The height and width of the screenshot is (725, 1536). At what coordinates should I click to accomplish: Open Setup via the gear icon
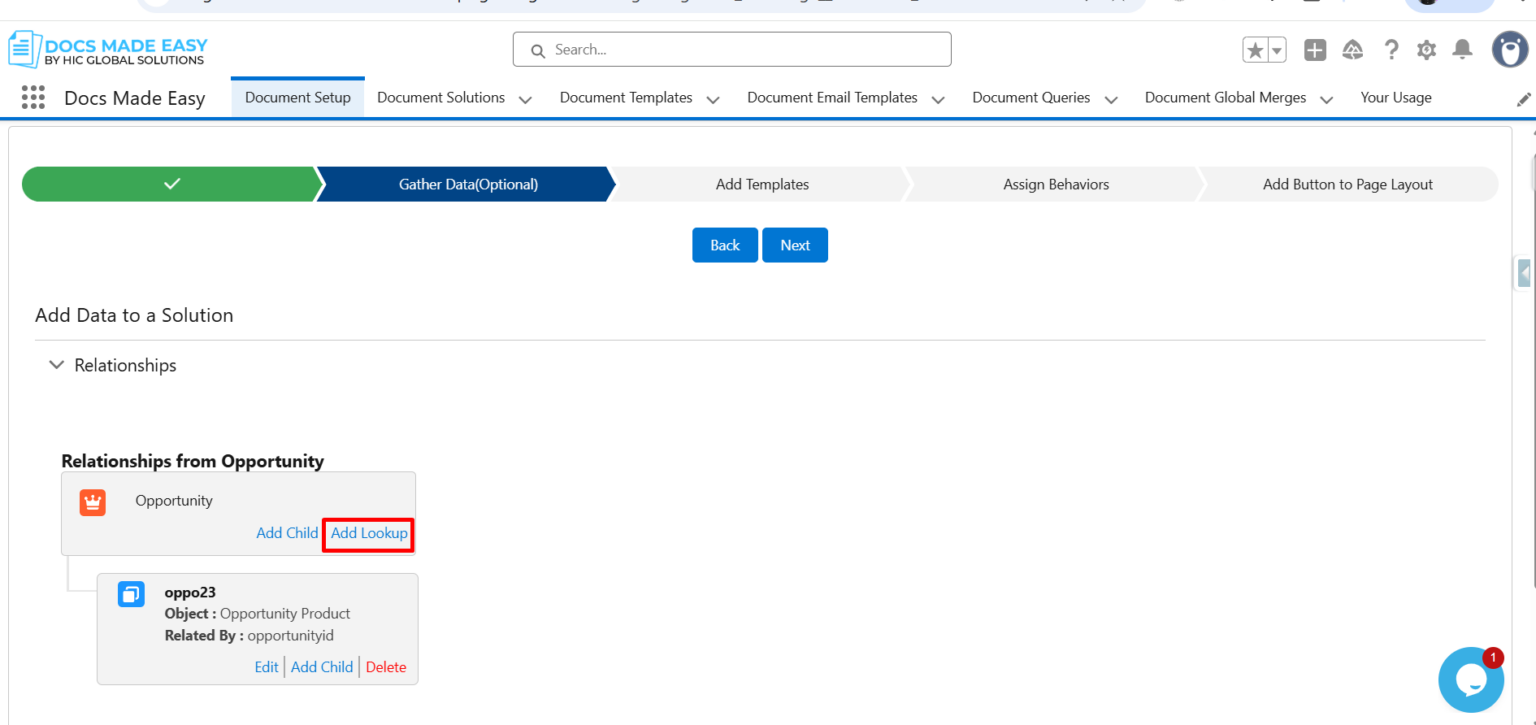(x=1426, y=48)
